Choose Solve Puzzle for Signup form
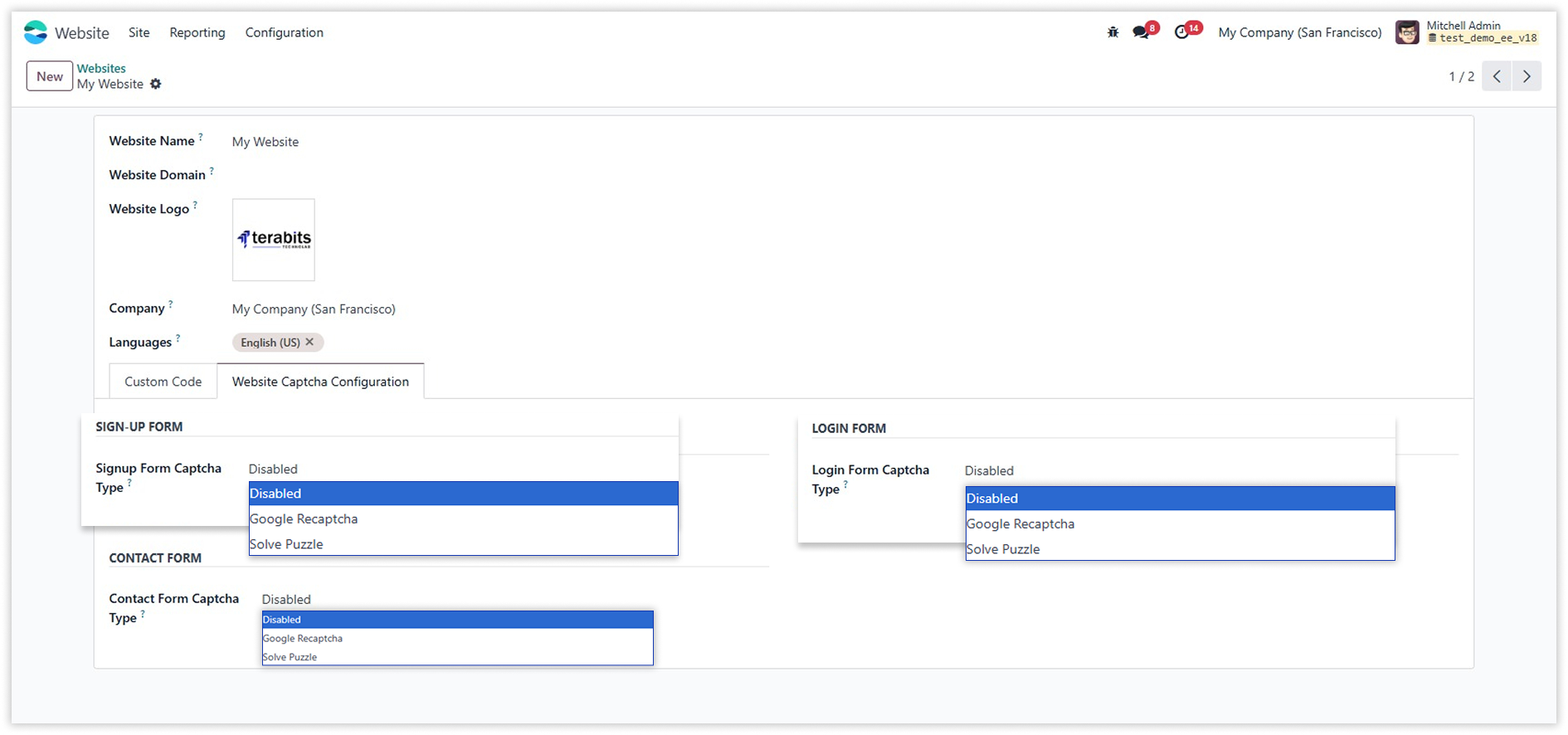The image size is (1568, 735). click(286, 544)
